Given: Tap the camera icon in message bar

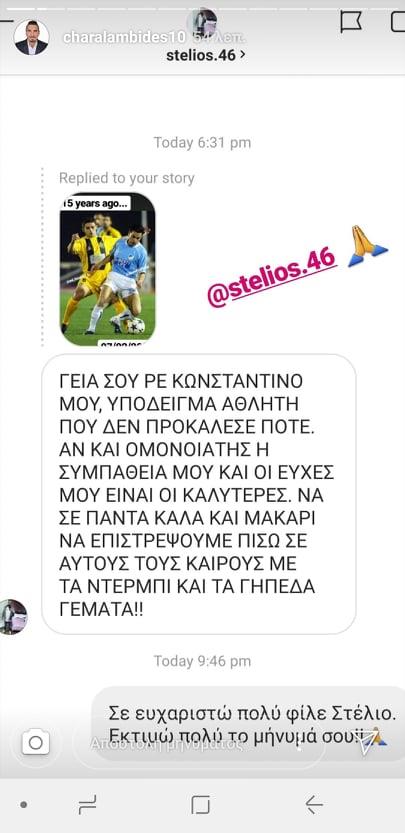Looking at the screenshot, I should point(36,742).
